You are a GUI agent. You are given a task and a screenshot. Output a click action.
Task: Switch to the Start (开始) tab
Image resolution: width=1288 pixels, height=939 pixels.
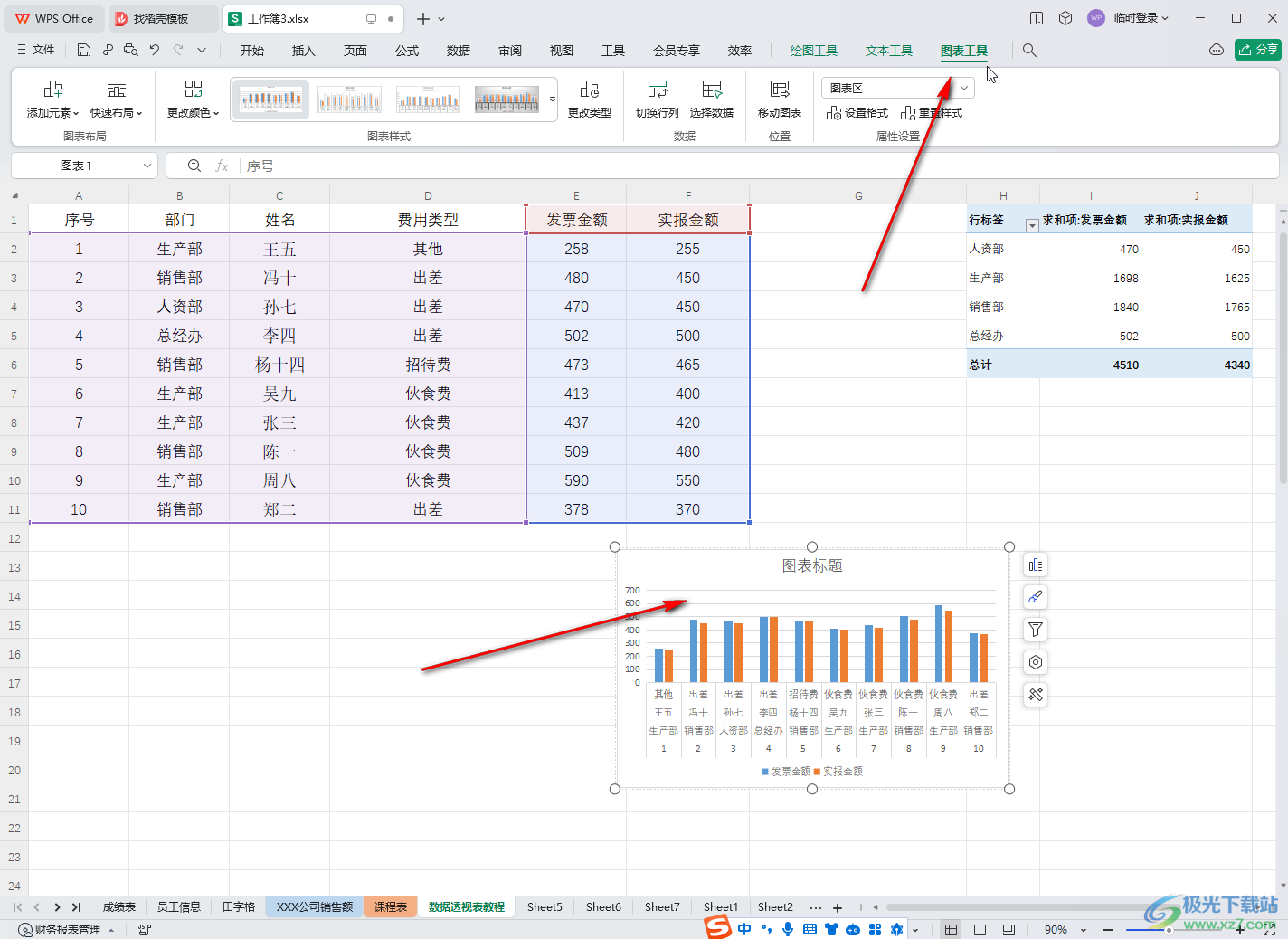pos(252,51)
